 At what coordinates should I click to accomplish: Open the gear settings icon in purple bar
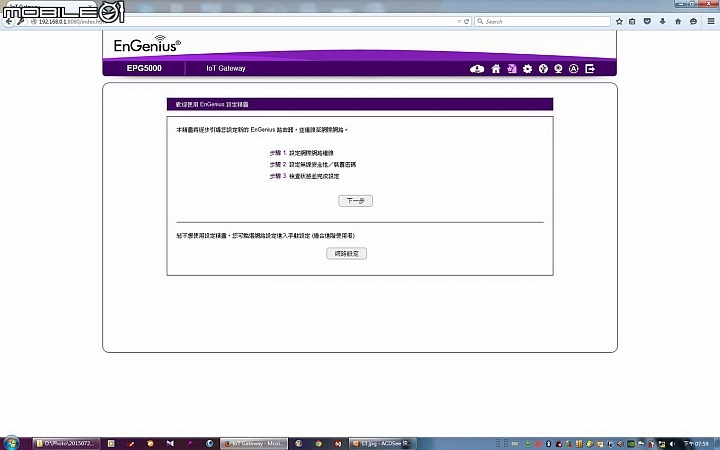[528, 69]
